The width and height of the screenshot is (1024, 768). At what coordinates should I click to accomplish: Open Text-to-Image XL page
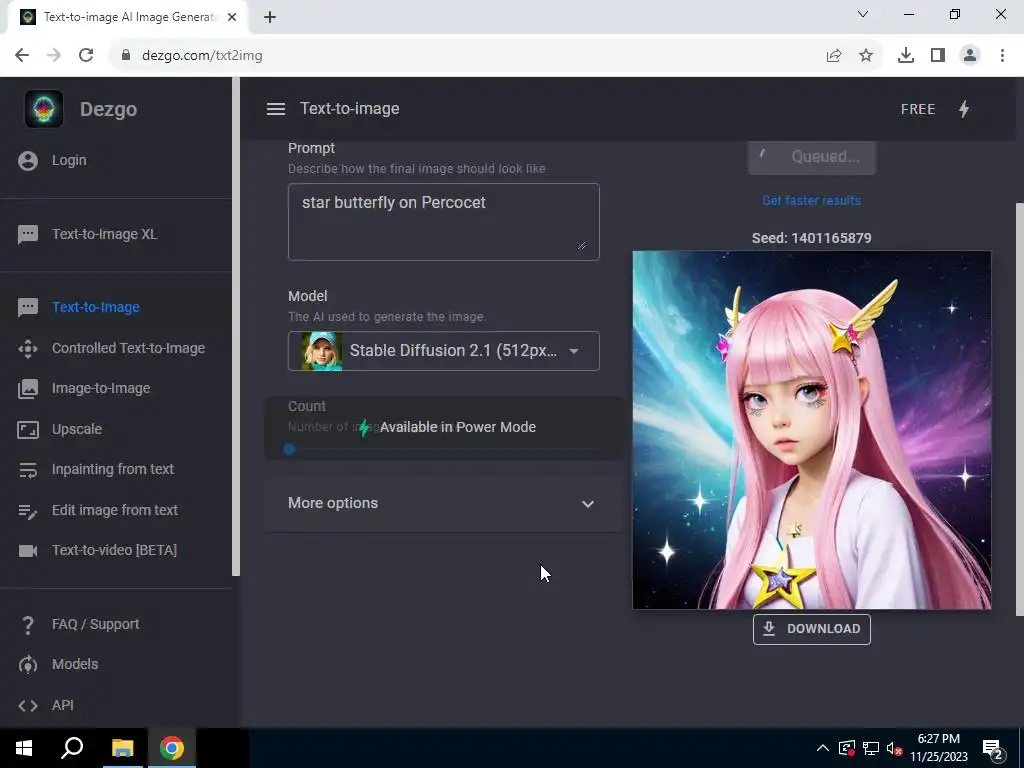pos(104,234)
